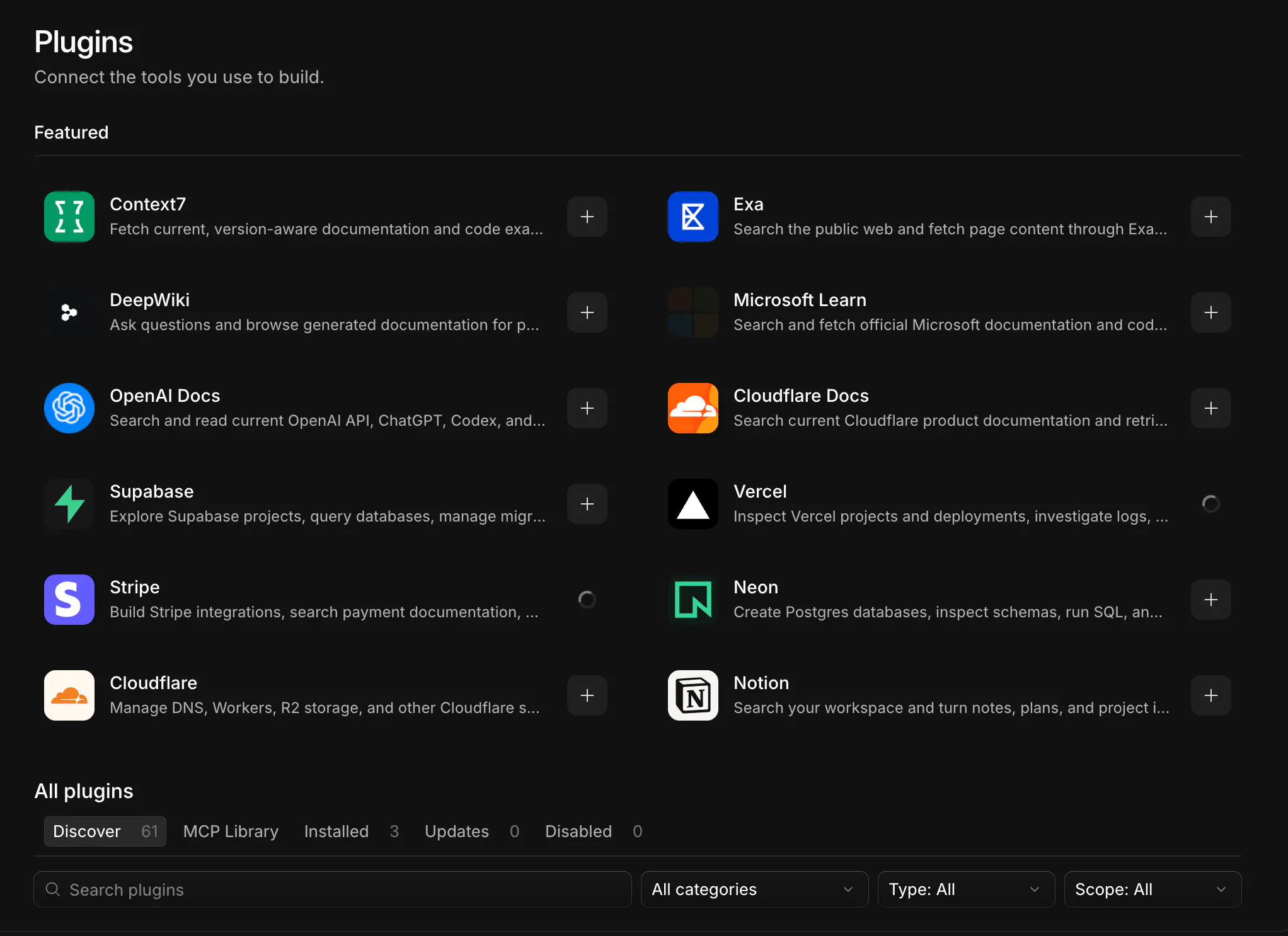Click 'Inspect Vercel projects' description text
This screenshot has height=936, width=1288.
tap(951, 517)
